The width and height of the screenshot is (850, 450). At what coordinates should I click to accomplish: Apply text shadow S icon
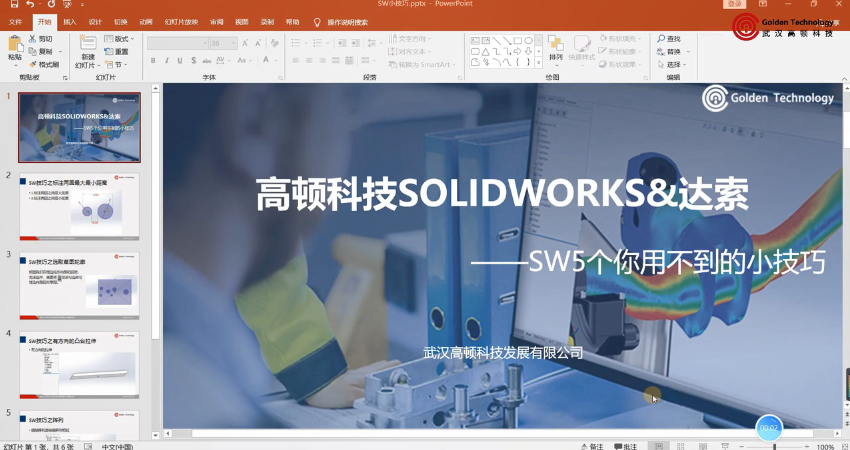(x=194, y=60)
